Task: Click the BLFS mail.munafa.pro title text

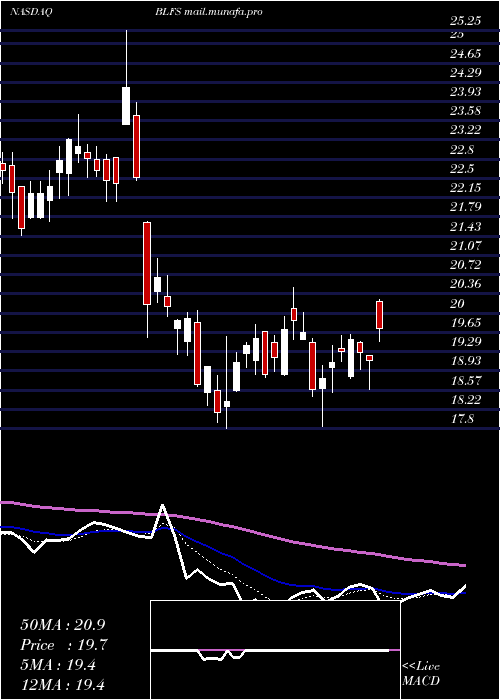Action: [208, 12]
